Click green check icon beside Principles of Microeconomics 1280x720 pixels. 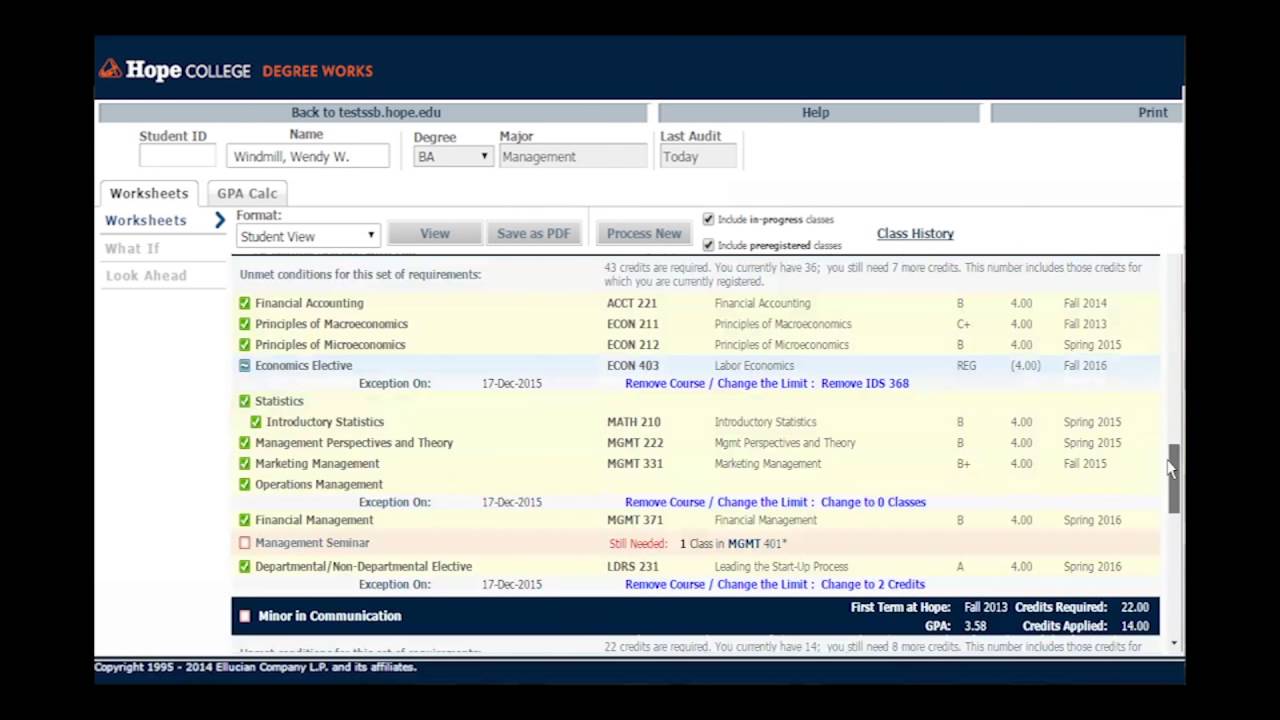[x=245, y=345]
